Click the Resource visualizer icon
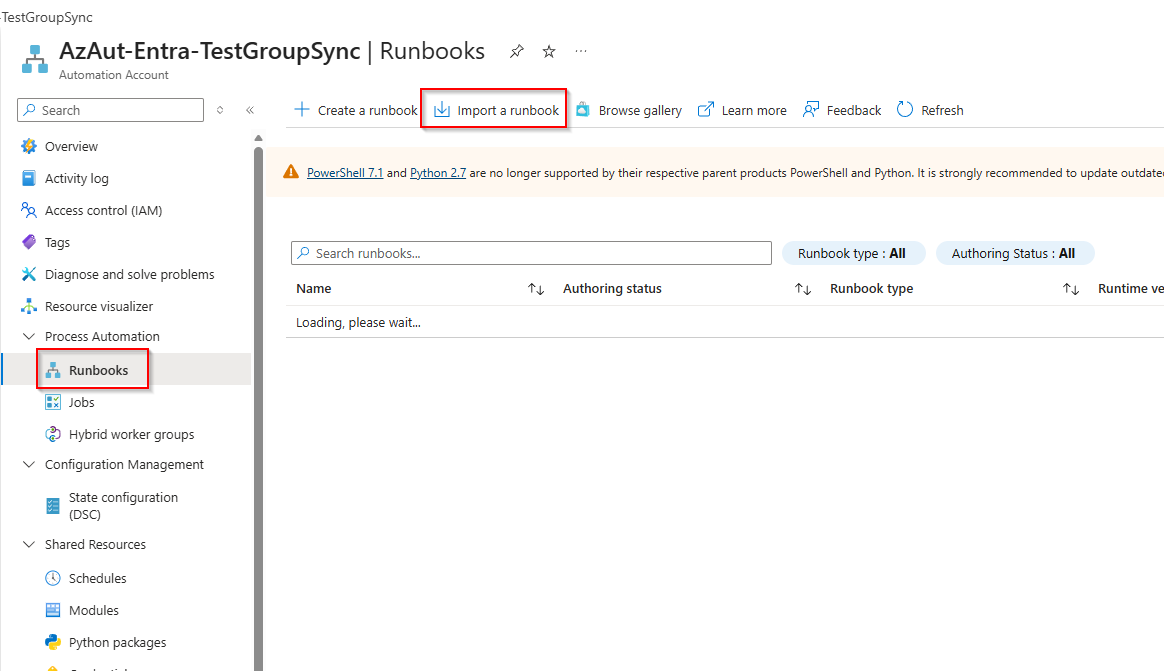This screenshot has height=671, width=1164. pos(29,306)
